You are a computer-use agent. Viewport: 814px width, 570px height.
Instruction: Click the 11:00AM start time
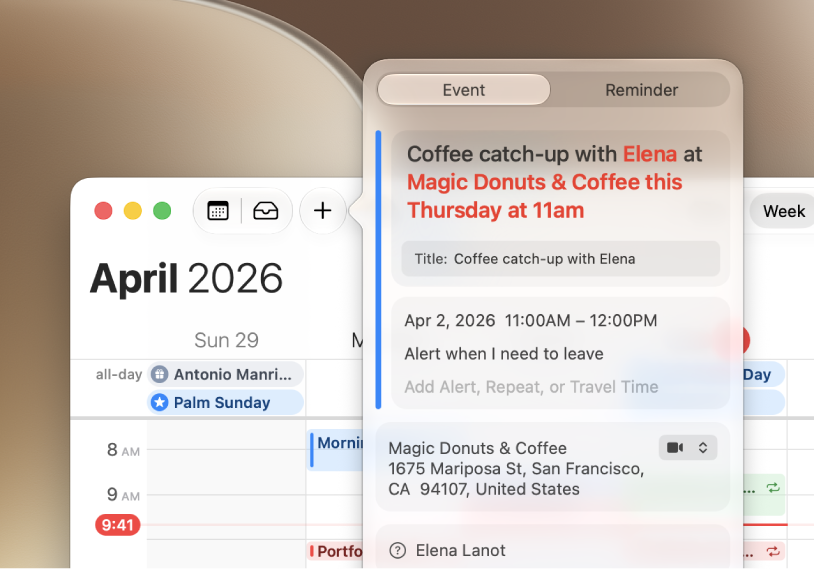(537, 320)
